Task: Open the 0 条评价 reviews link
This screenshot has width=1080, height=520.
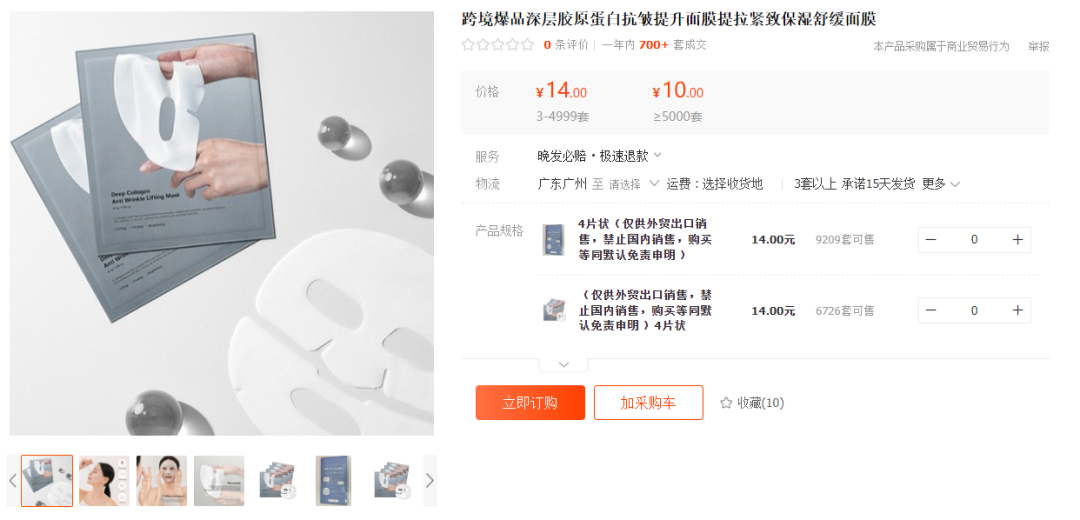Action: [x=565, y=45]
